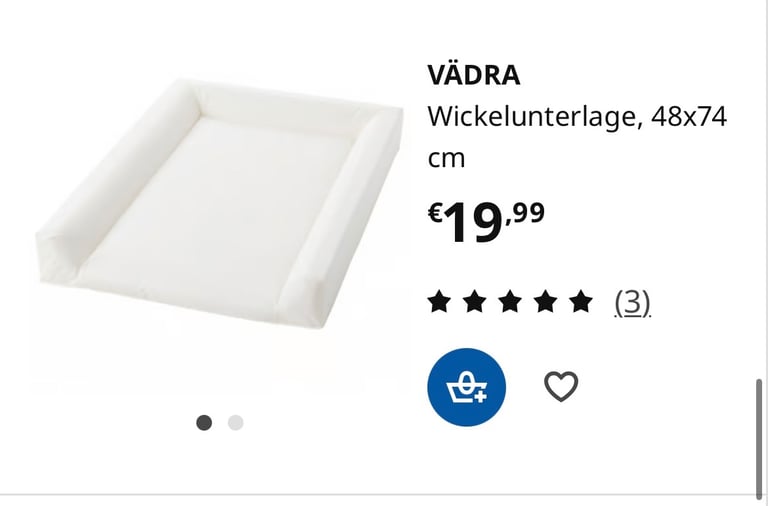
Task: Add VÄDRA to the shopping basket
Action: (x=466, y=387)
